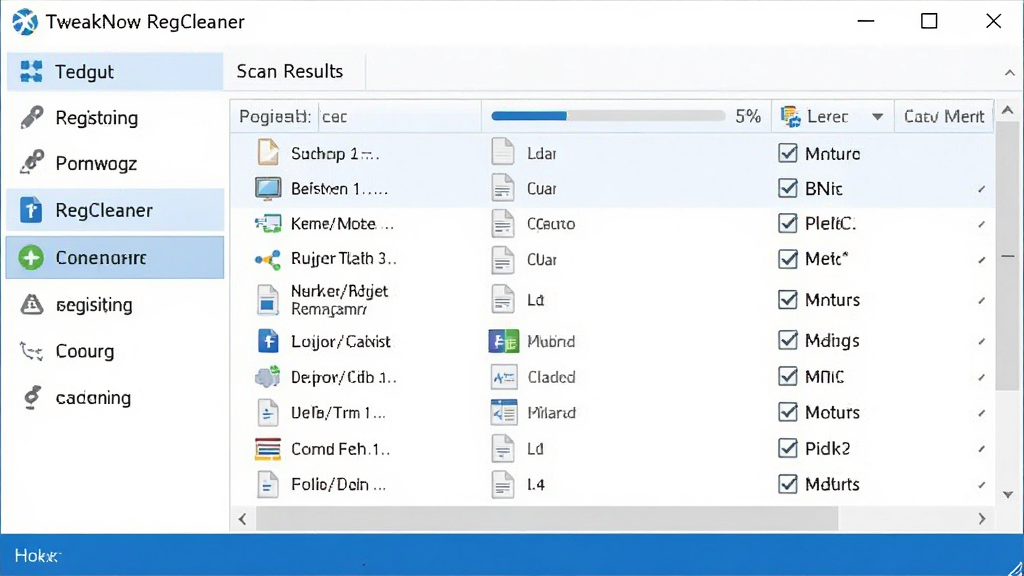
Task: Click the Loijor/Cabist blue icon
Action: [268, 341]
